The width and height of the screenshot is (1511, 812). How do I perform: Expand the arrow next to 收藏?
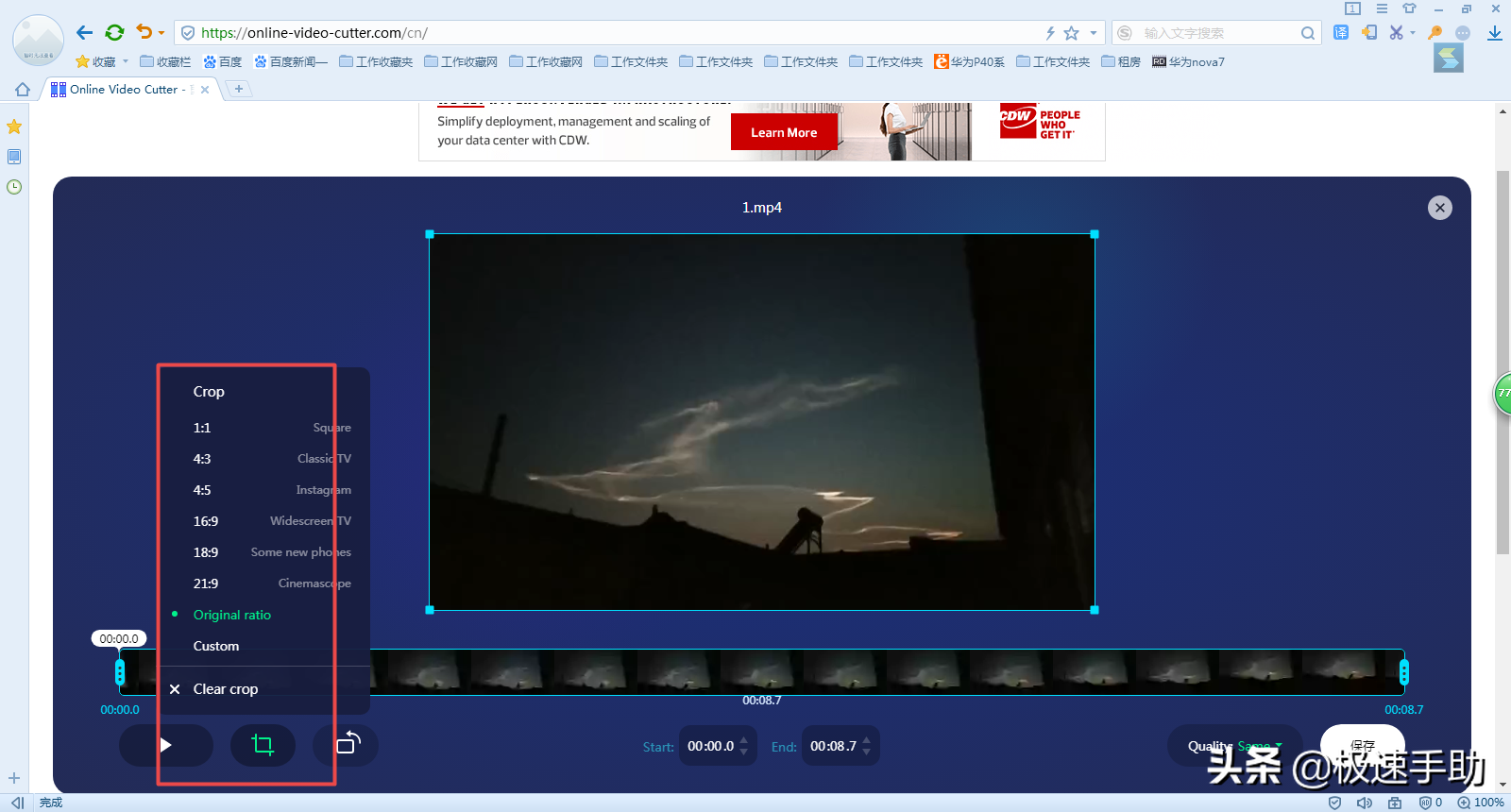[126, 62]
